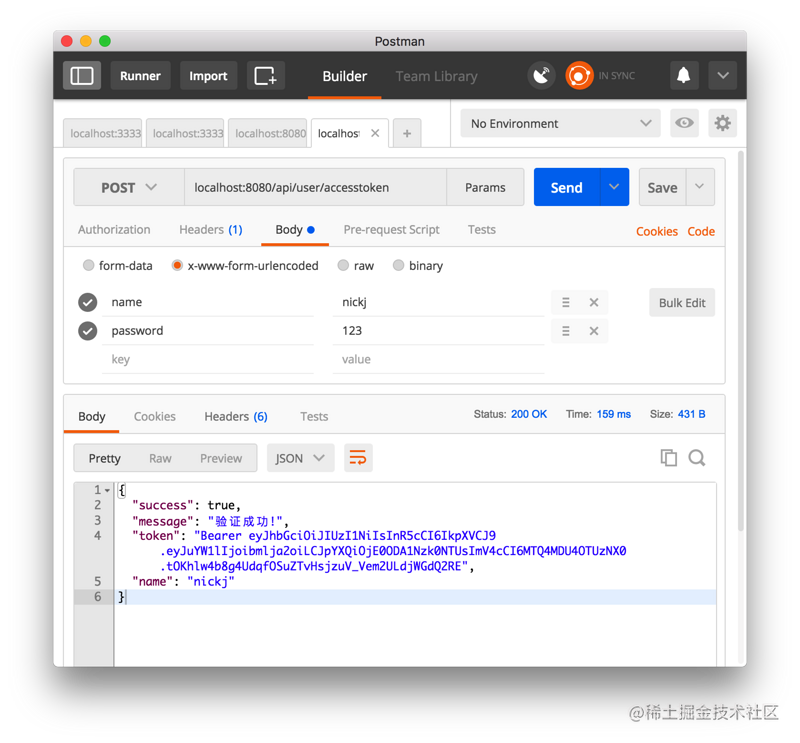
Task: Open the top-right chevron menu
Action: pos(722,76)
